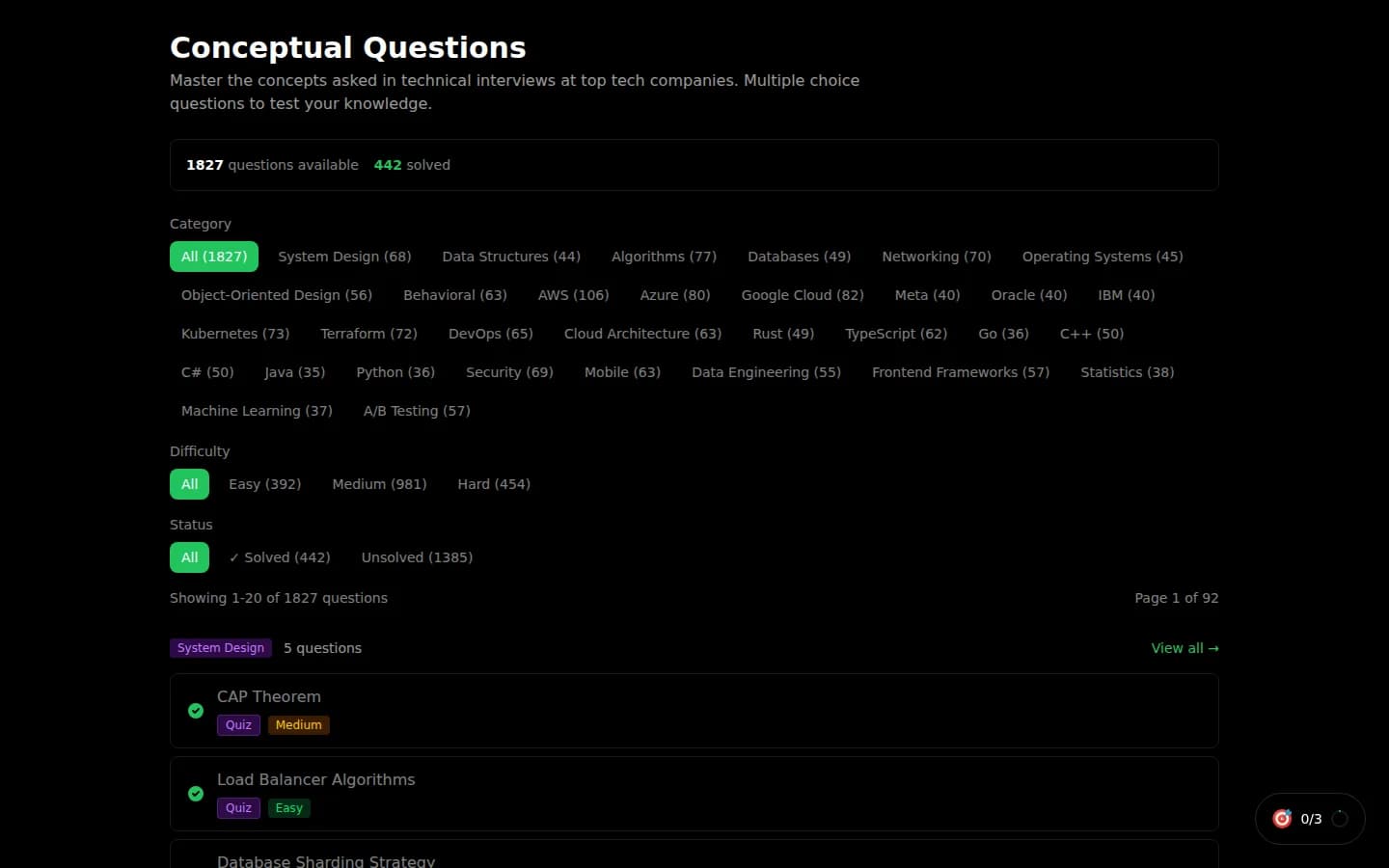The height and width of the screenshot is (868, 1389).
Task: Filter by Data Structures (44)
Action: tap(511, 257)
